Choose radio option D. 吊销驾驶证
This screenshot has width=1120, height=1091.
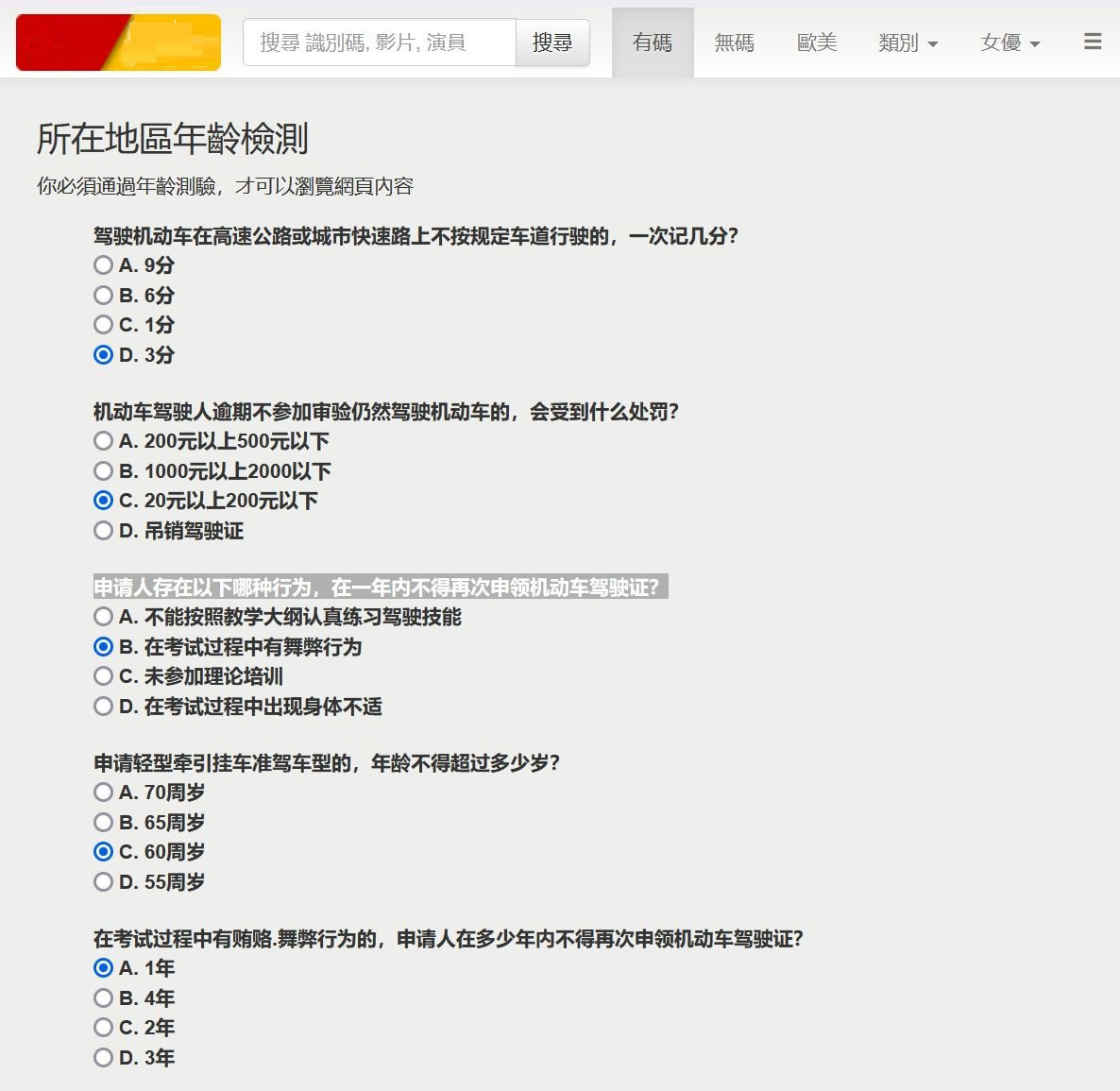pos(104,531)
